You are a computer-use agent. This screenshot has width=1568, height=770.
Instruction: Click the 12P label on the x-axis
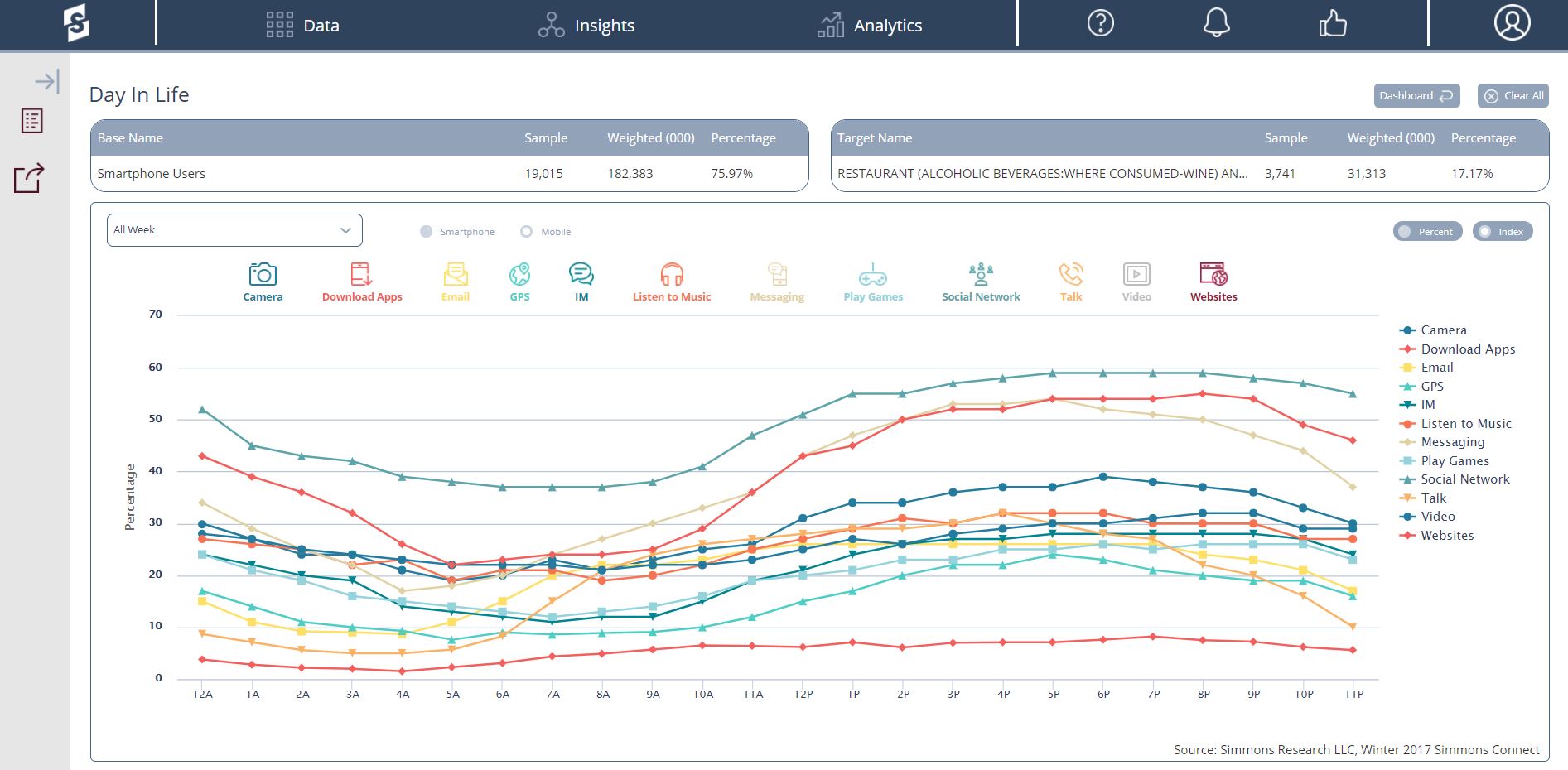(x=803, y=695)
